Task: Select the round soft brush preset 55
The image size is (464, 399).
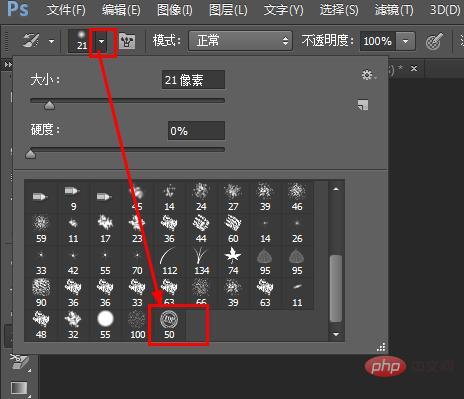Action: coord(105,325)
